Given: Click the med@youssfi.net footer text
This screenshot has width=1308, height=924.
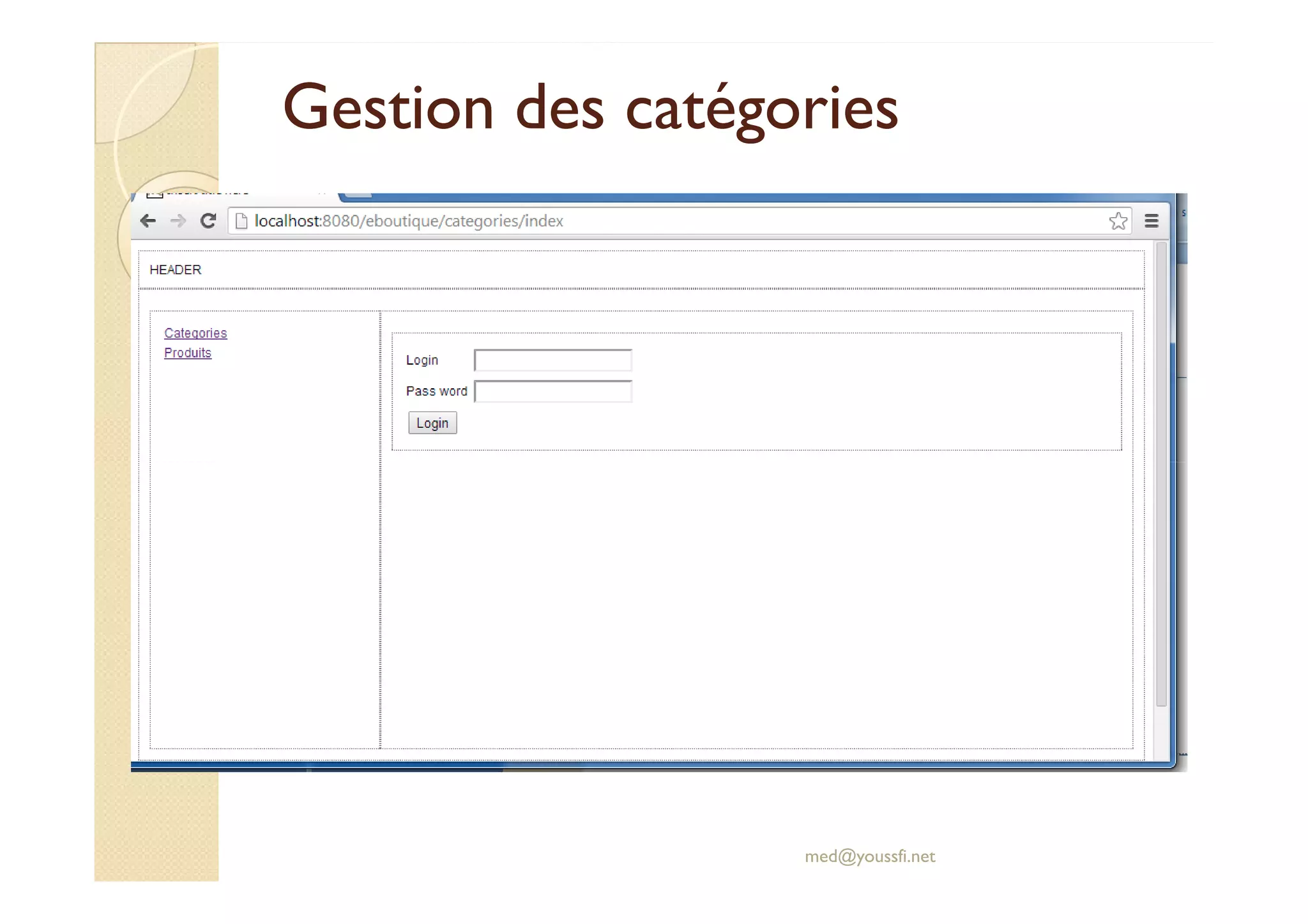Looking at the screenshot, I should (870, 856).
